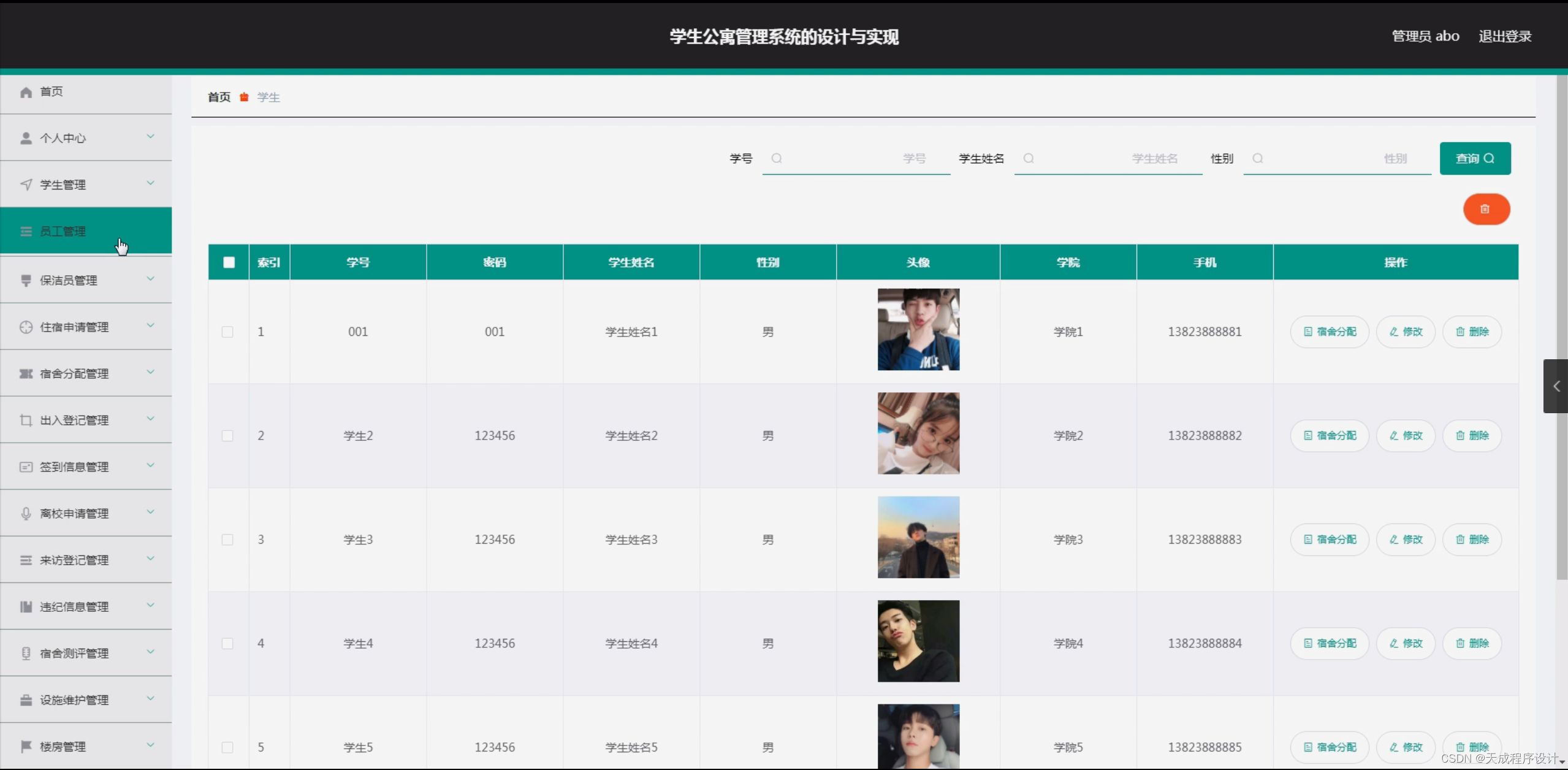Viewport: 1568px width, 770px height.
Task: Click 退出登录 to log out
Action: tap(1504, 36)
